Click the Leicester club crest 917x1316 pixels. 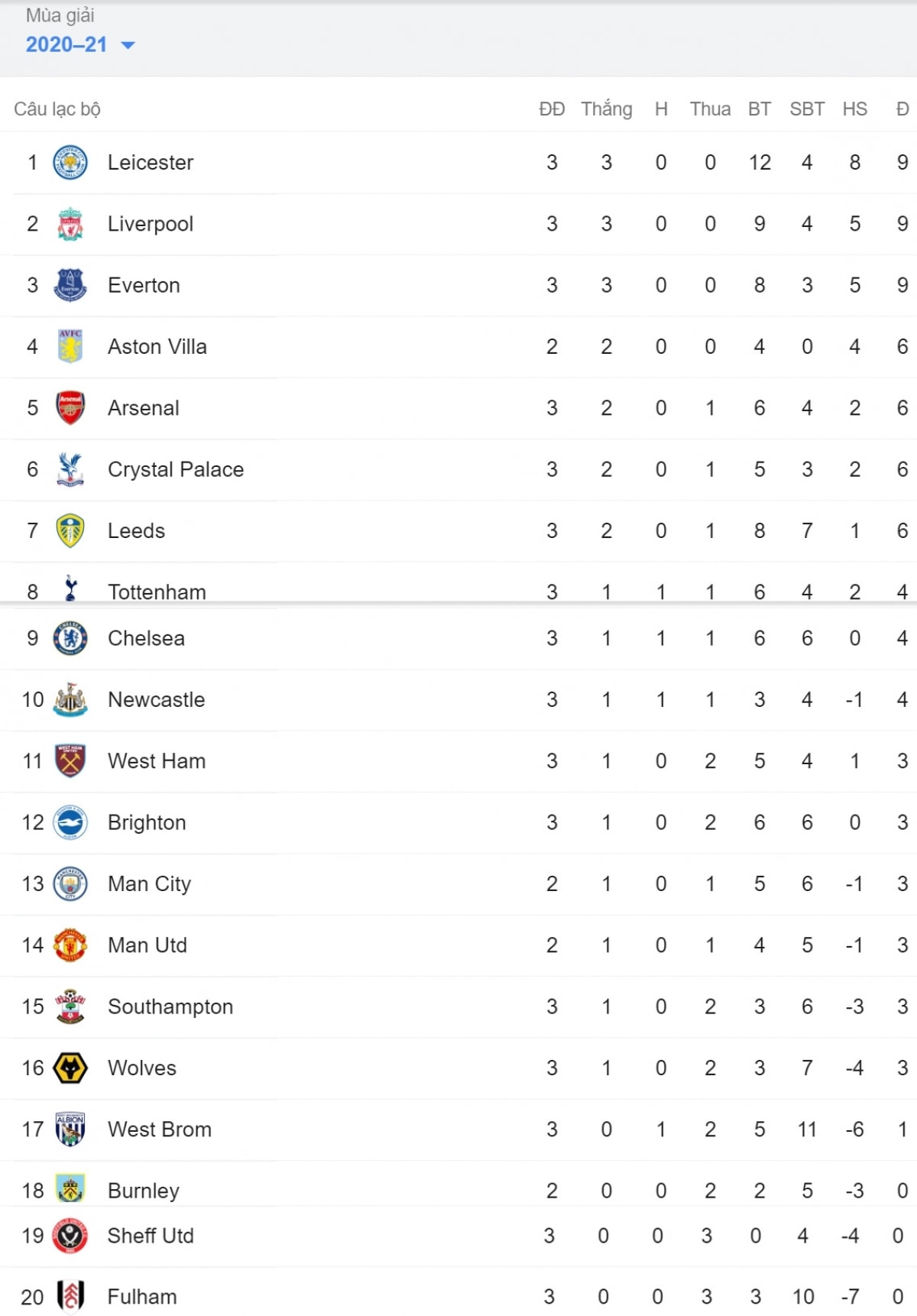click(70, 162)
